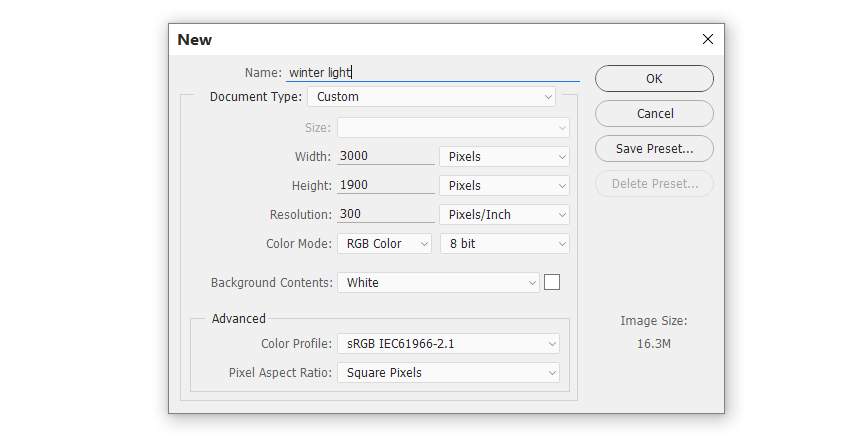
Task: Click the Name field with winter light
Action: coord(433,73)
